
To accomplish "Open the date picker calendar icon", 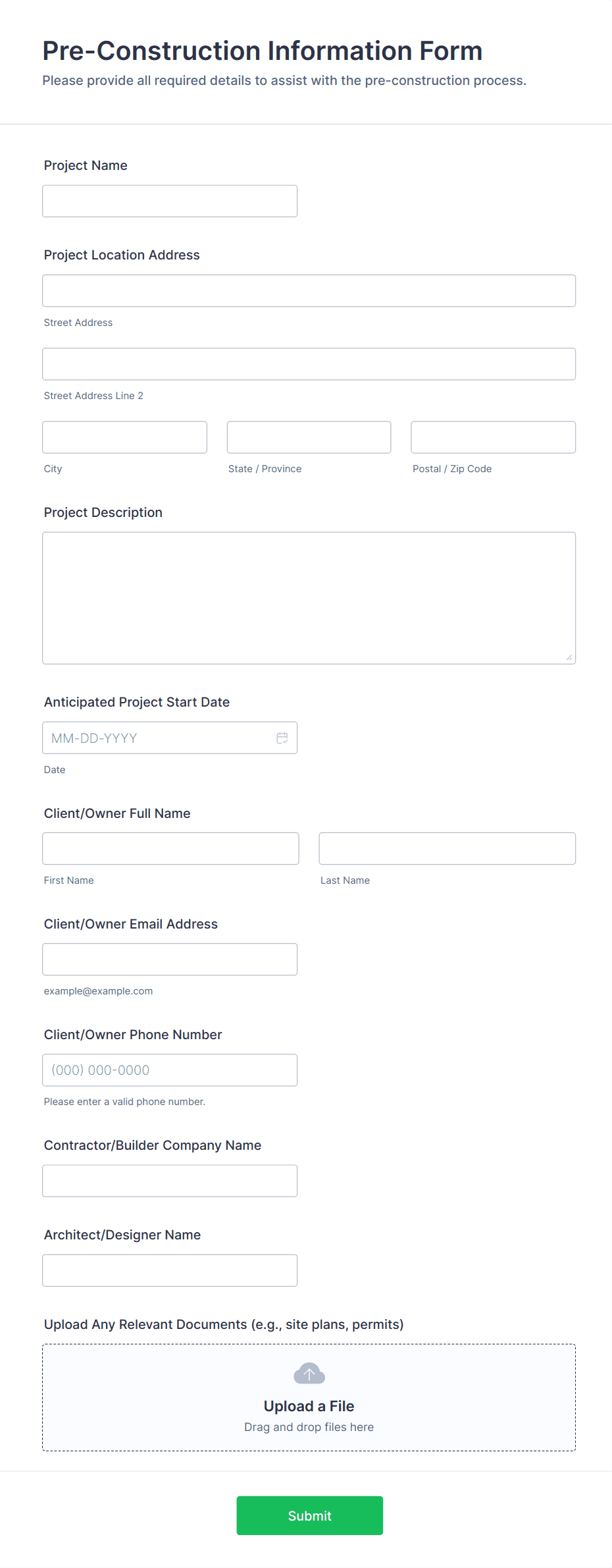I will [282, 738].
